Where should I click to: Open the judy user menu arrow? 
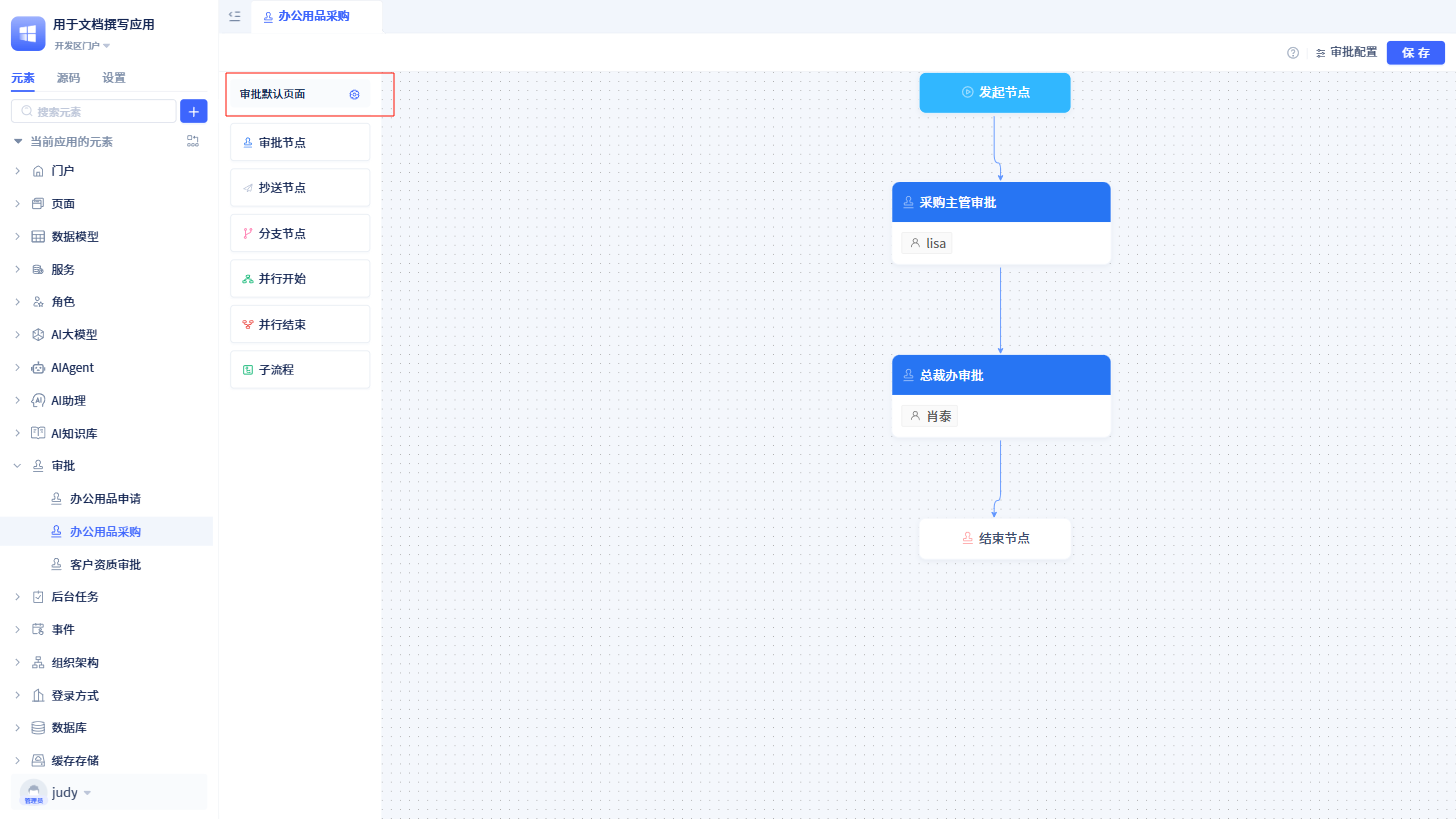[87, 793]
